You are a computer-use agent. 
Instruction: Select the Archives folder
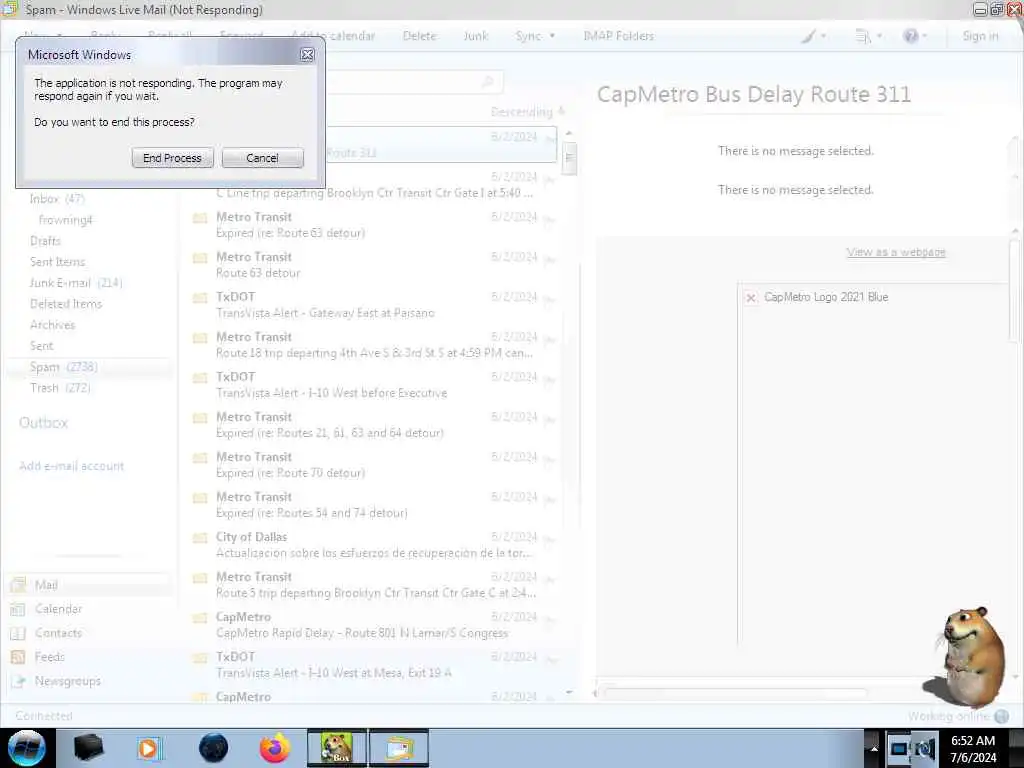52,325
